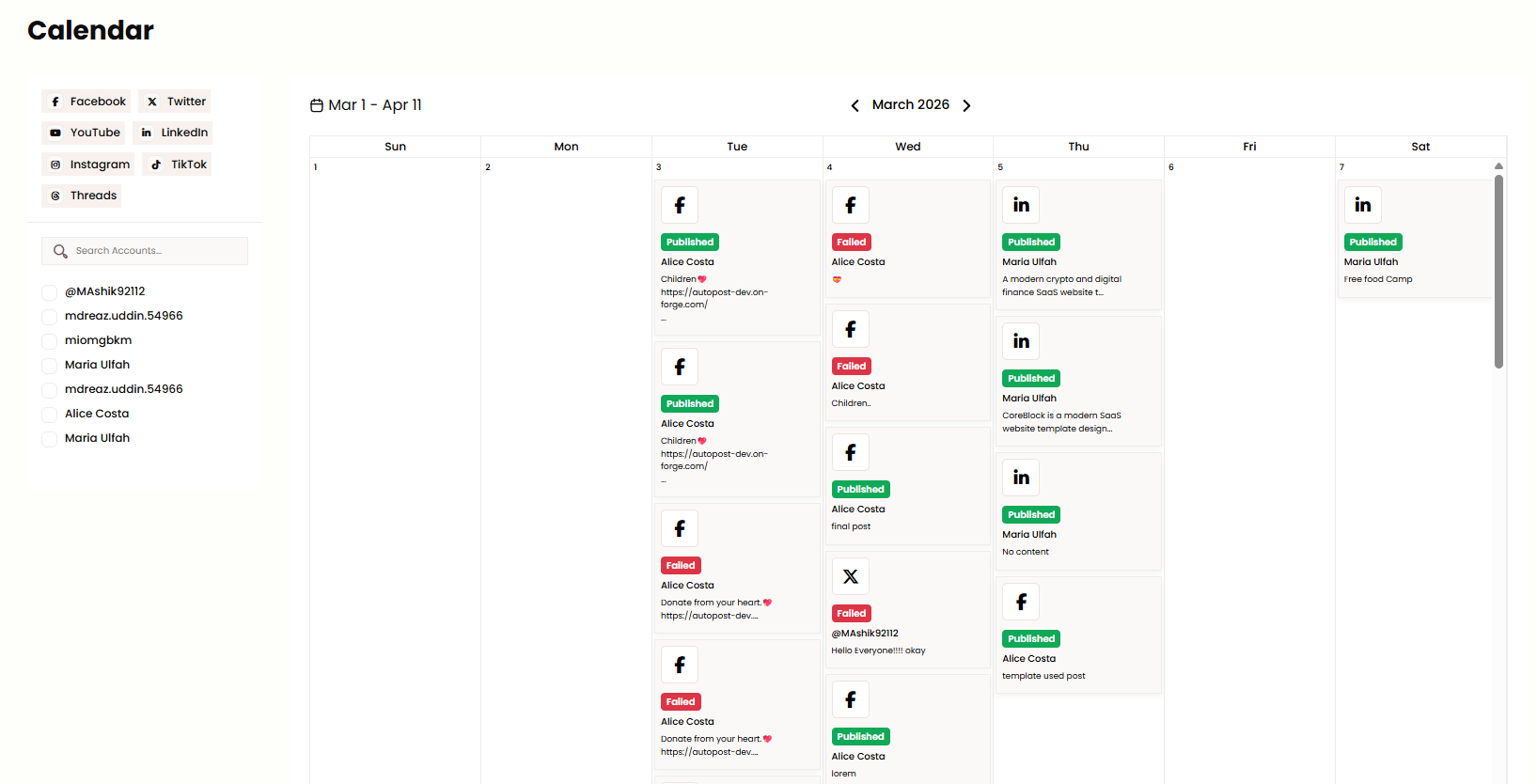Advance to the next month

click(x=966, y=105)
